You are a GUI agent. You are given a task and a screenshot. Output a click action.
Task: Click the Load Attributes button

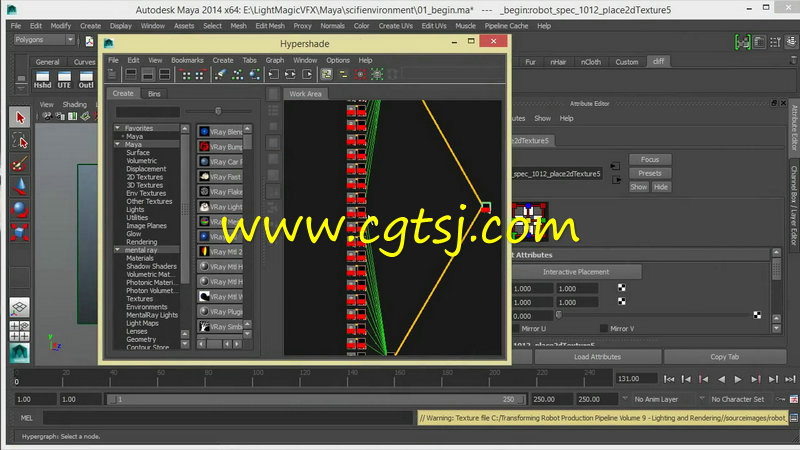(597, 357)
